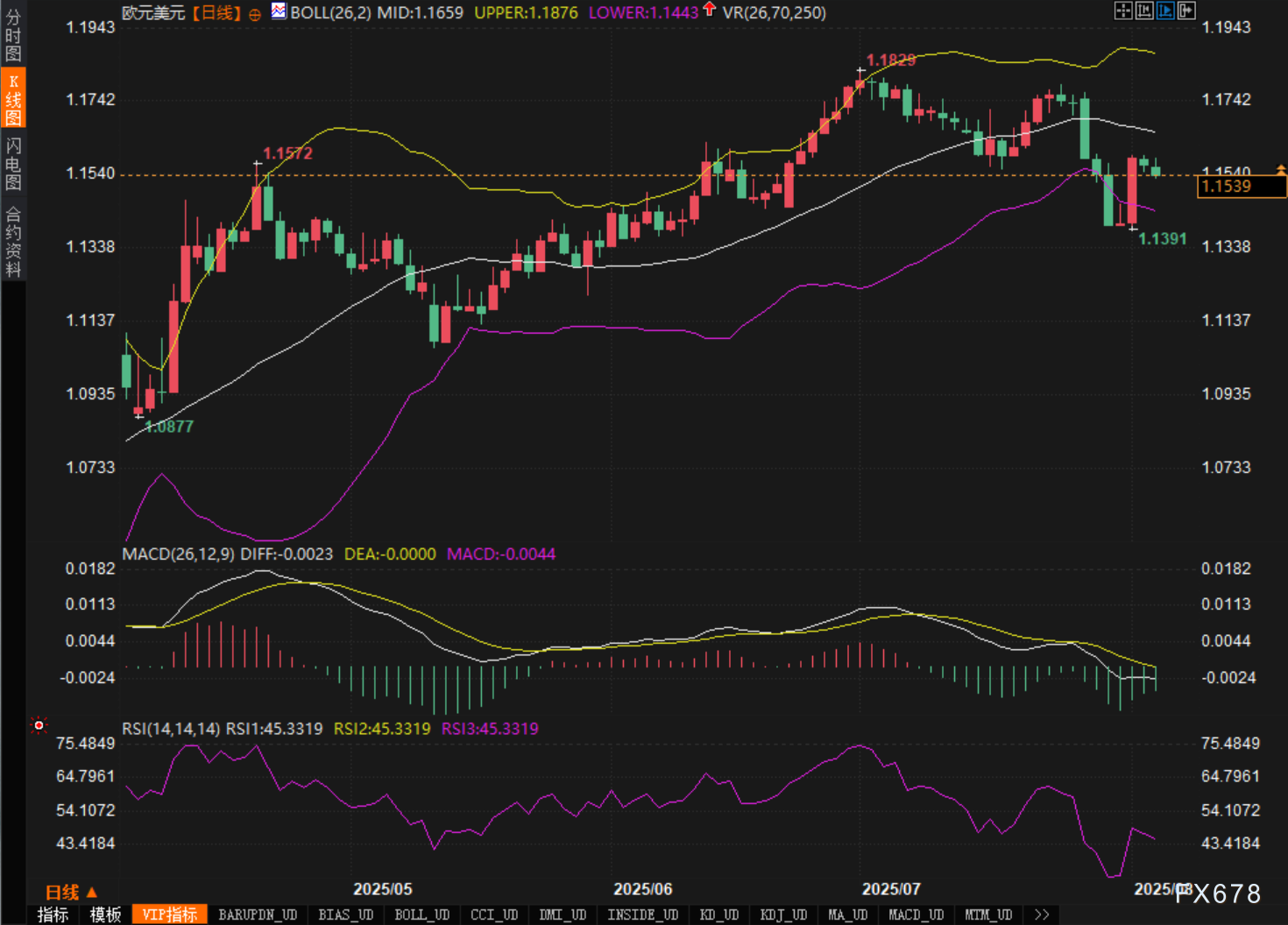Select the VIP指标 tab
Viewport: 1288px width, 925px height.
170,914
